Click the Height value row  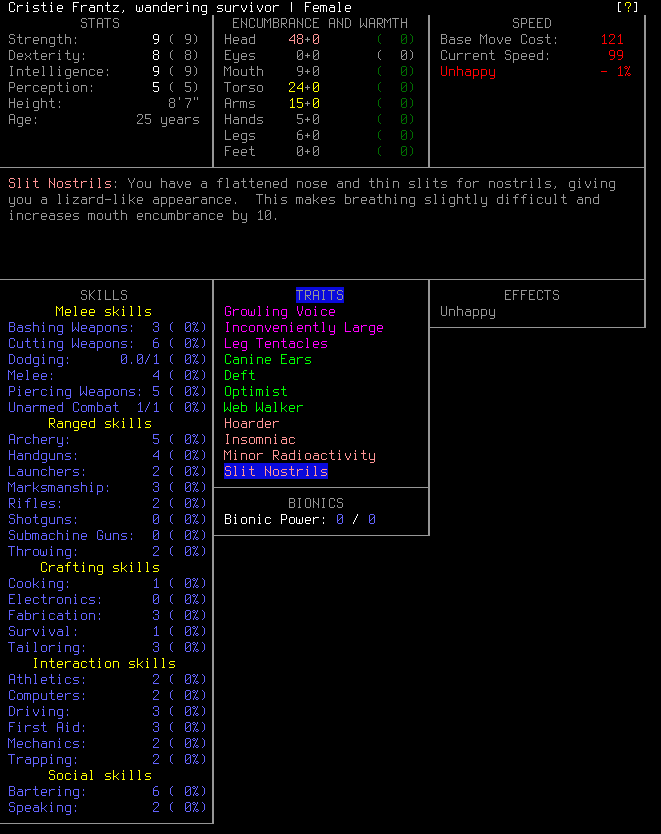103,103
